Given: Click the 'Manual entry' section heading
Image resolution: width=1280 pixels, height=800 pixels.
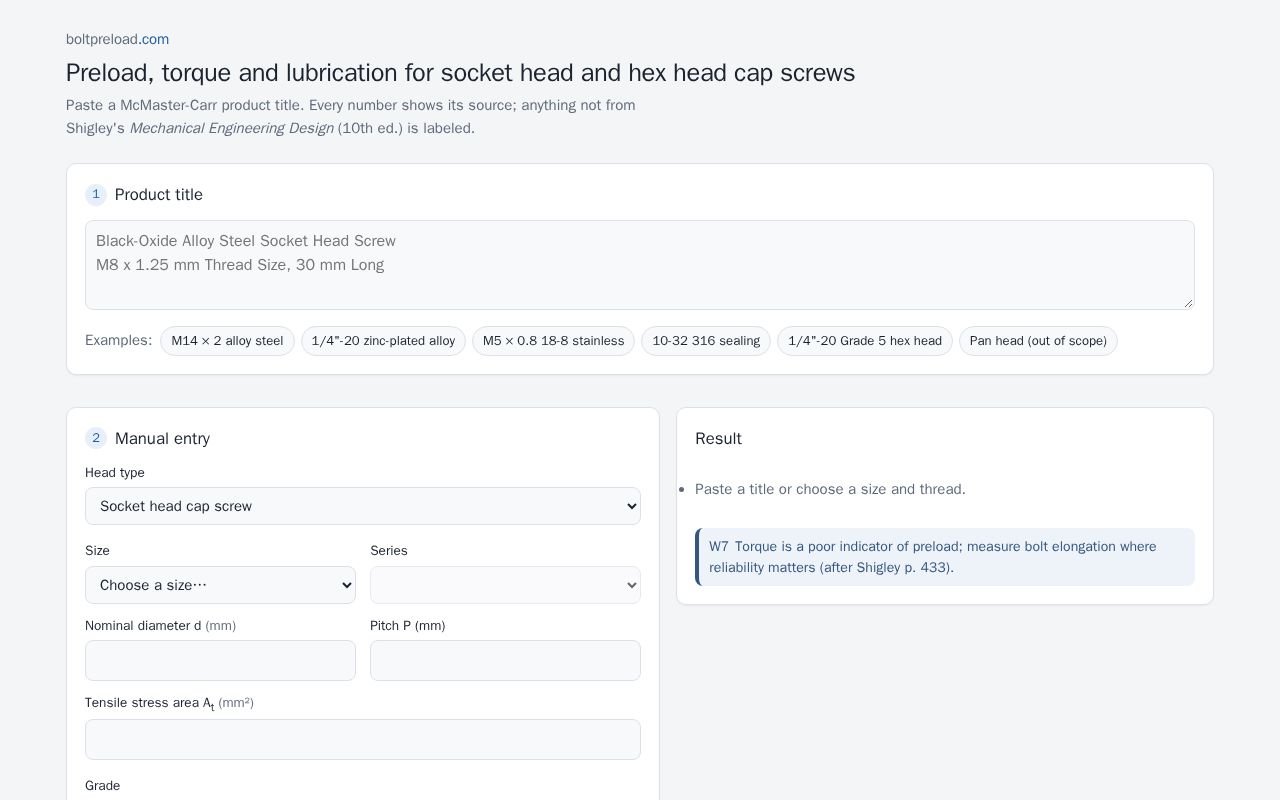Looking at the screenshot, I should click(162, 438).
